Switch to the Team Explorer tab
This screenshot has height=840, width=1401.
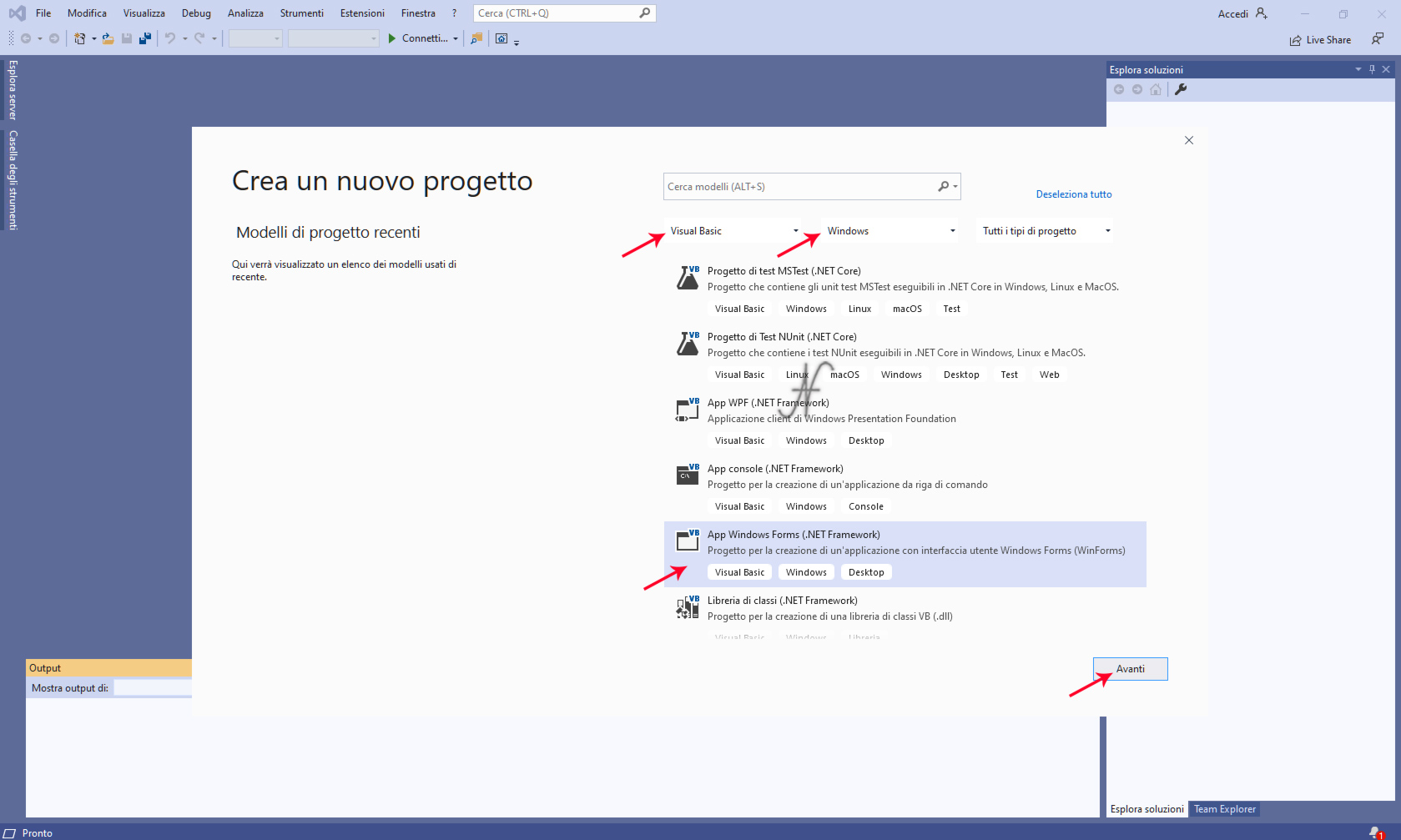coord(1224,809)
